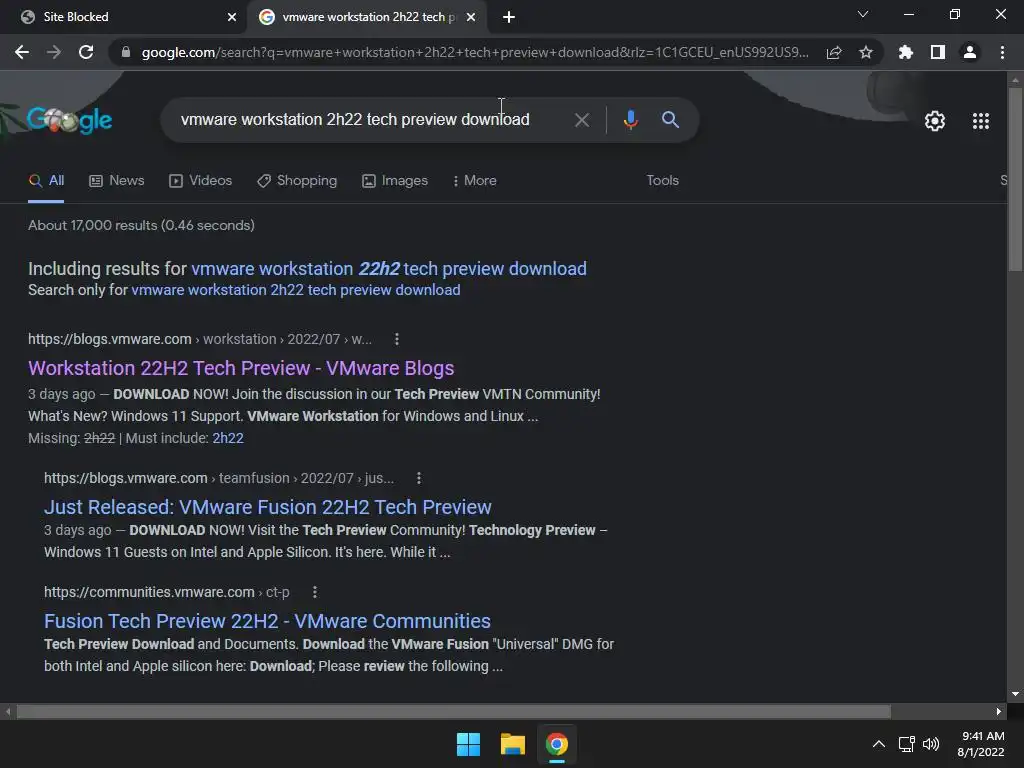Switch to the Site Blocked tab

124,17
